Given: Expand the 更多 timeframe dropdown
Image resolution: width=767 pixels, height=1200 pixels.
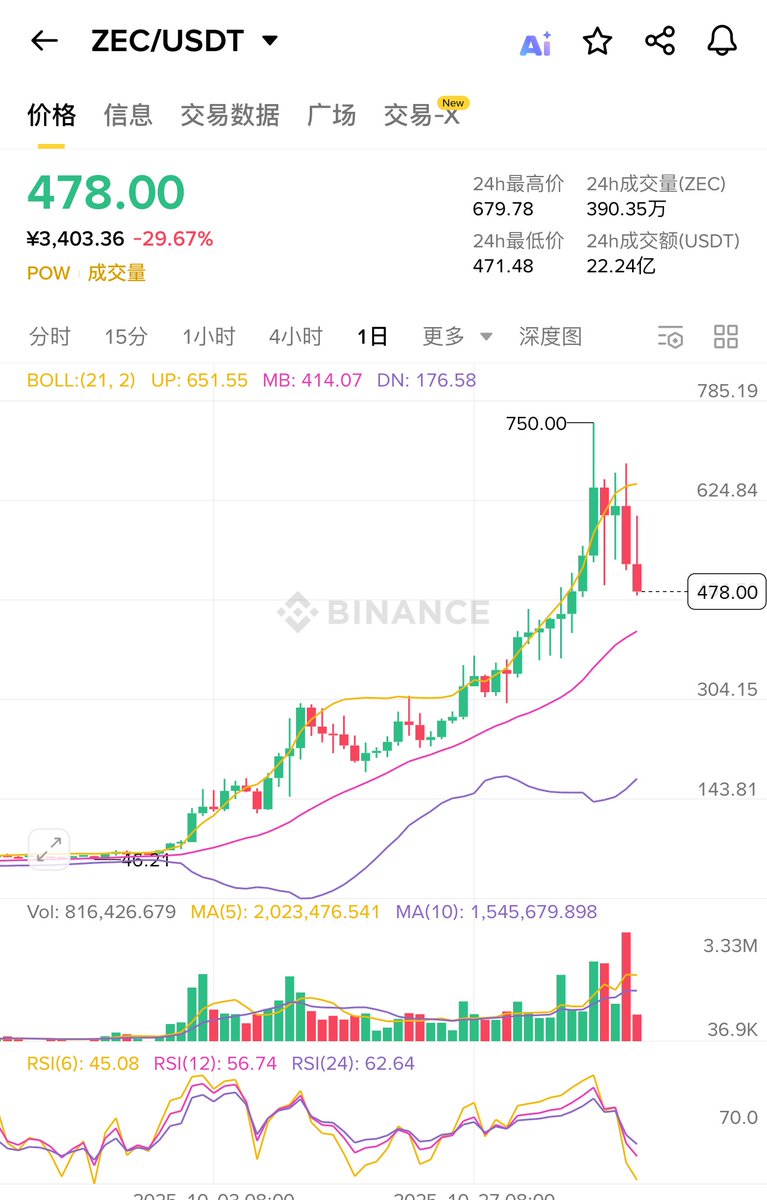Looking at the screenshot, I should 457,337.
